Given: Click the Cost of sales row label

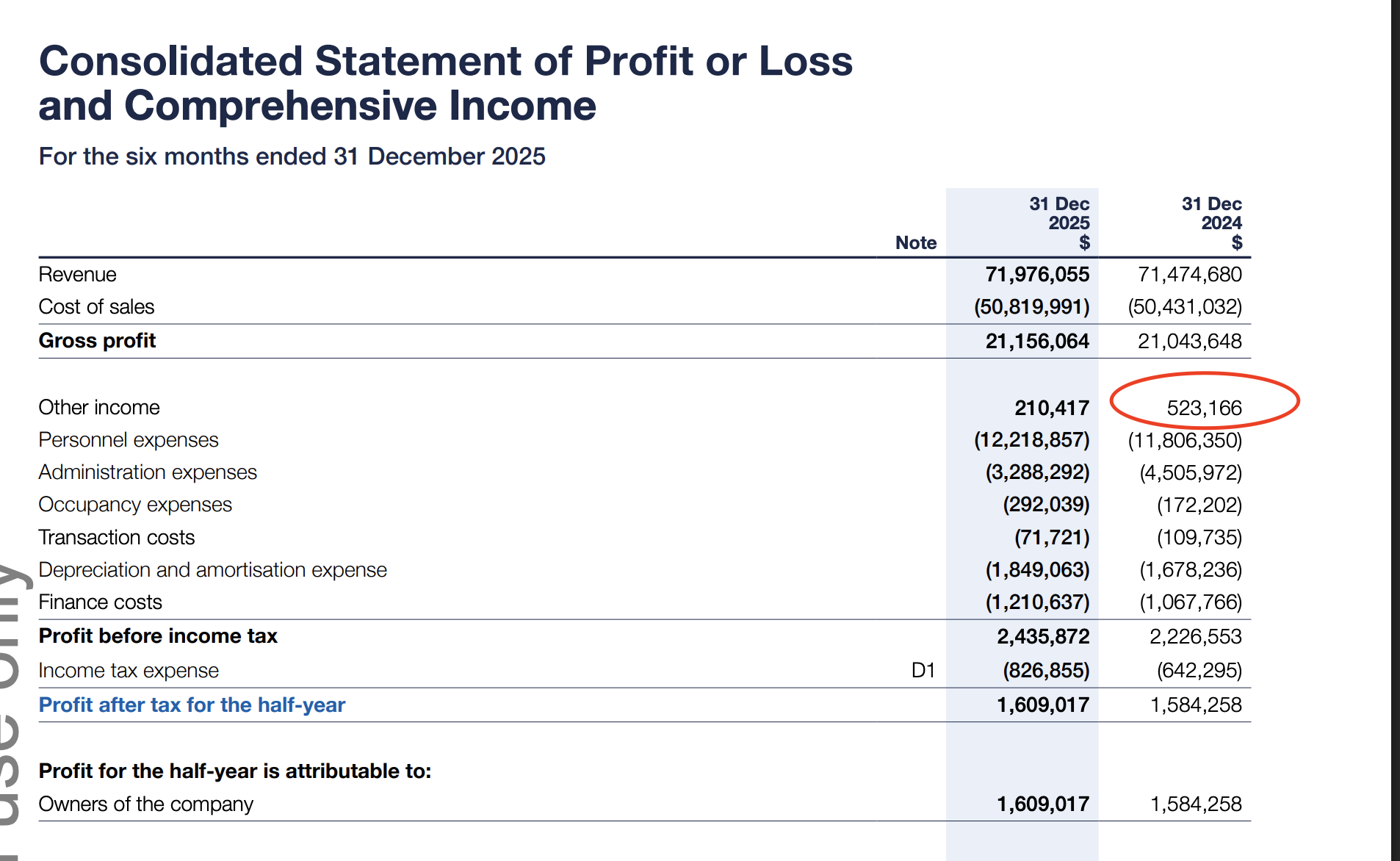Looking at the screenshot, I should tap(96, 306).
